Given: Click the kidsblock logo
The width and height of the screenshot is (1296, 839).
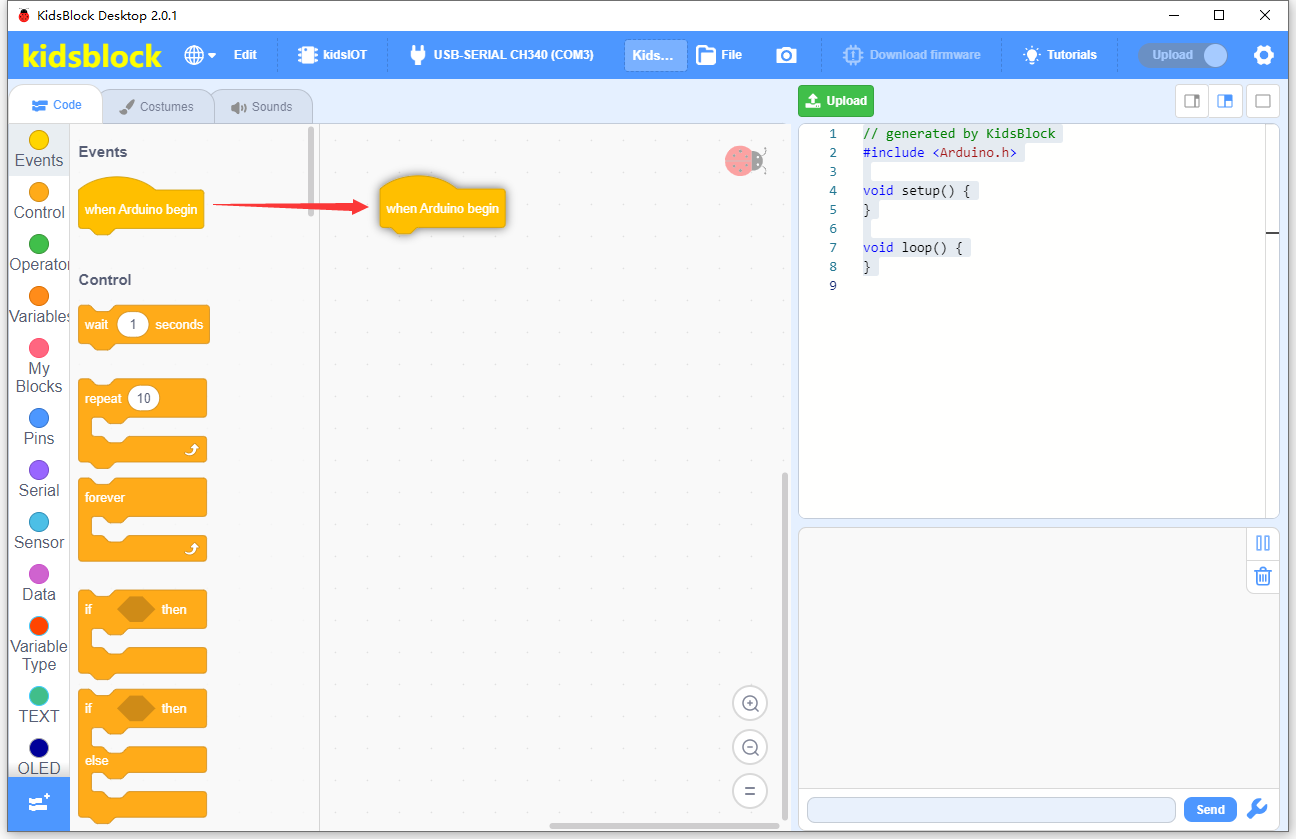Looking at the screenshot, I should pos(92,55).
